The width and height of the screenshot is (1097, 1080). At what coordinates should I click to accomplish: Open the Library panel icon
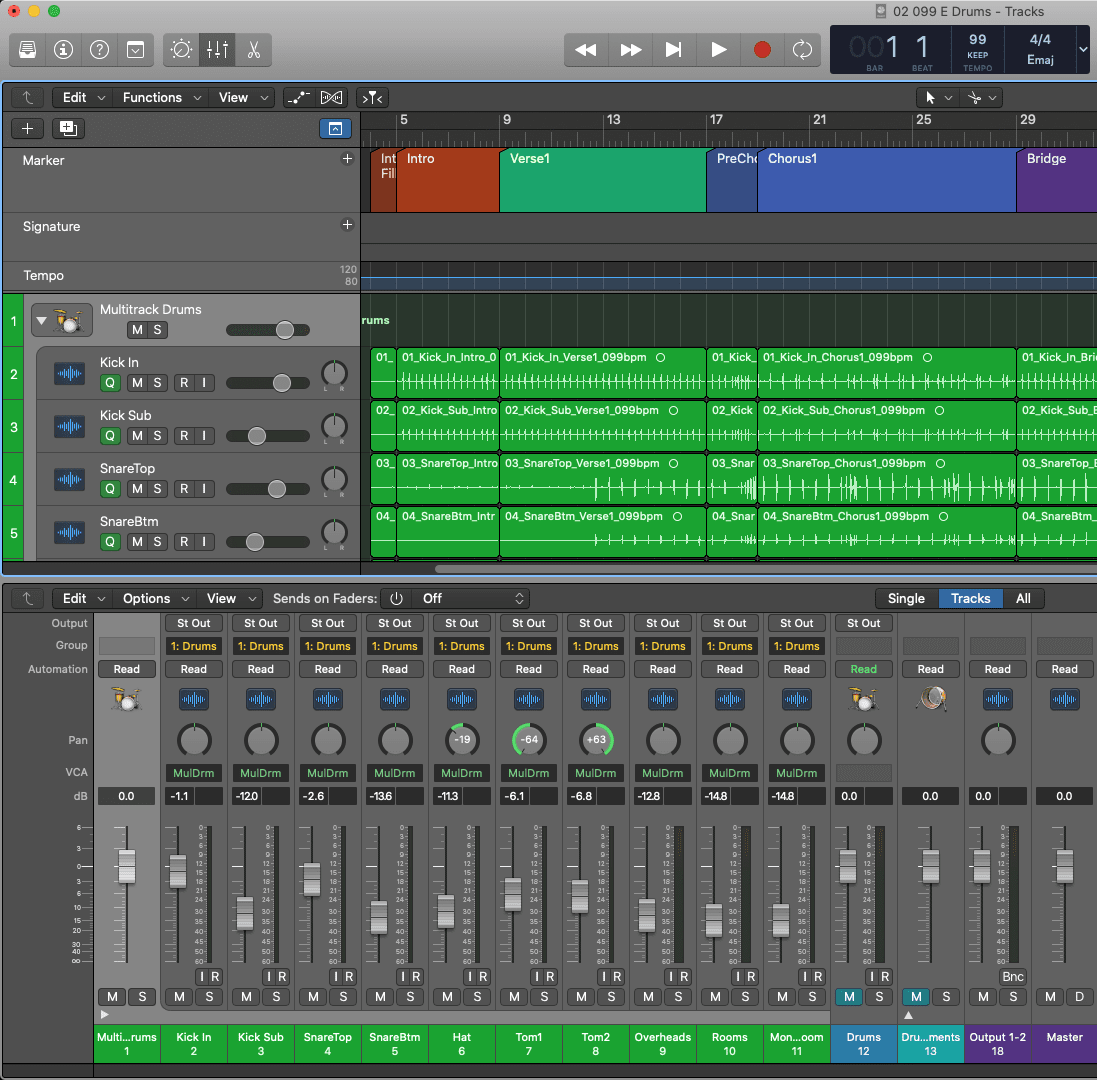(28, 49)
